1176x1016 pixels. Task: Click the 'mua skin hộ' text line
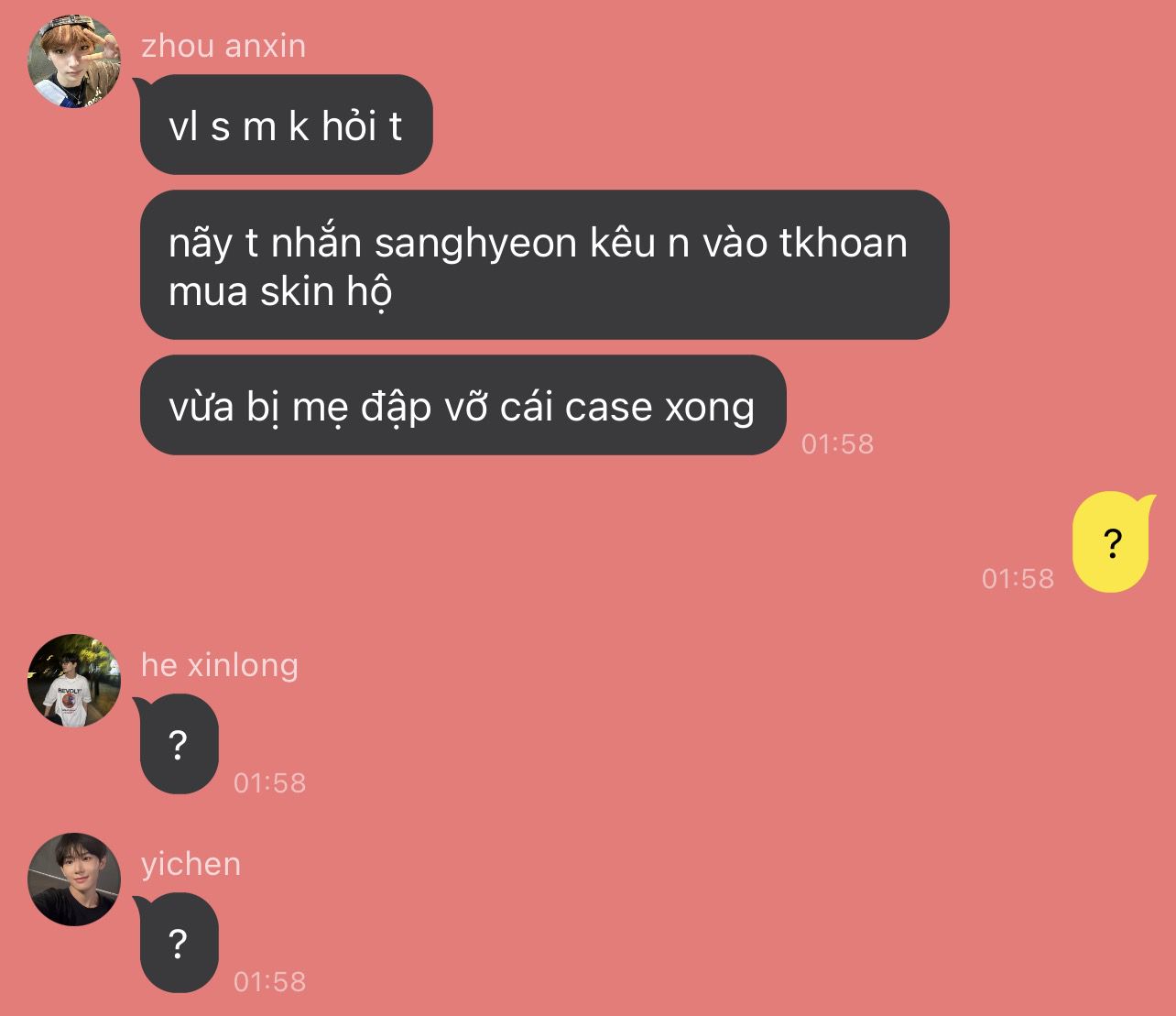[280, 292]
